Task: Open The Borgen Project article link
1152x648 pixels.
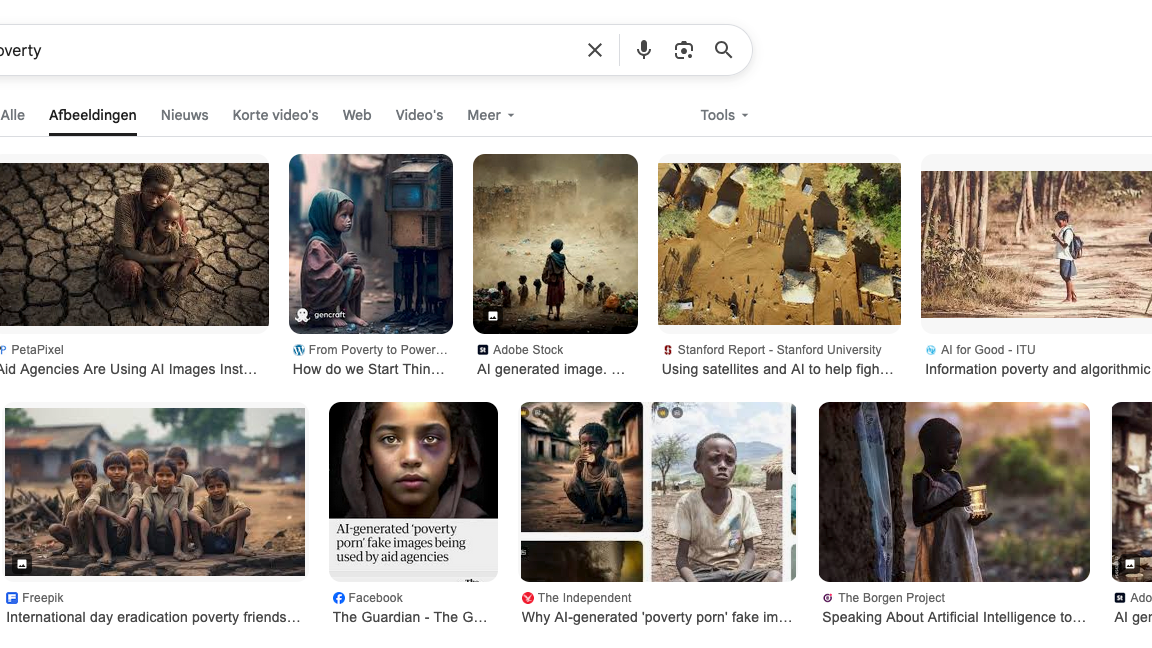Action: coord(954,617)
